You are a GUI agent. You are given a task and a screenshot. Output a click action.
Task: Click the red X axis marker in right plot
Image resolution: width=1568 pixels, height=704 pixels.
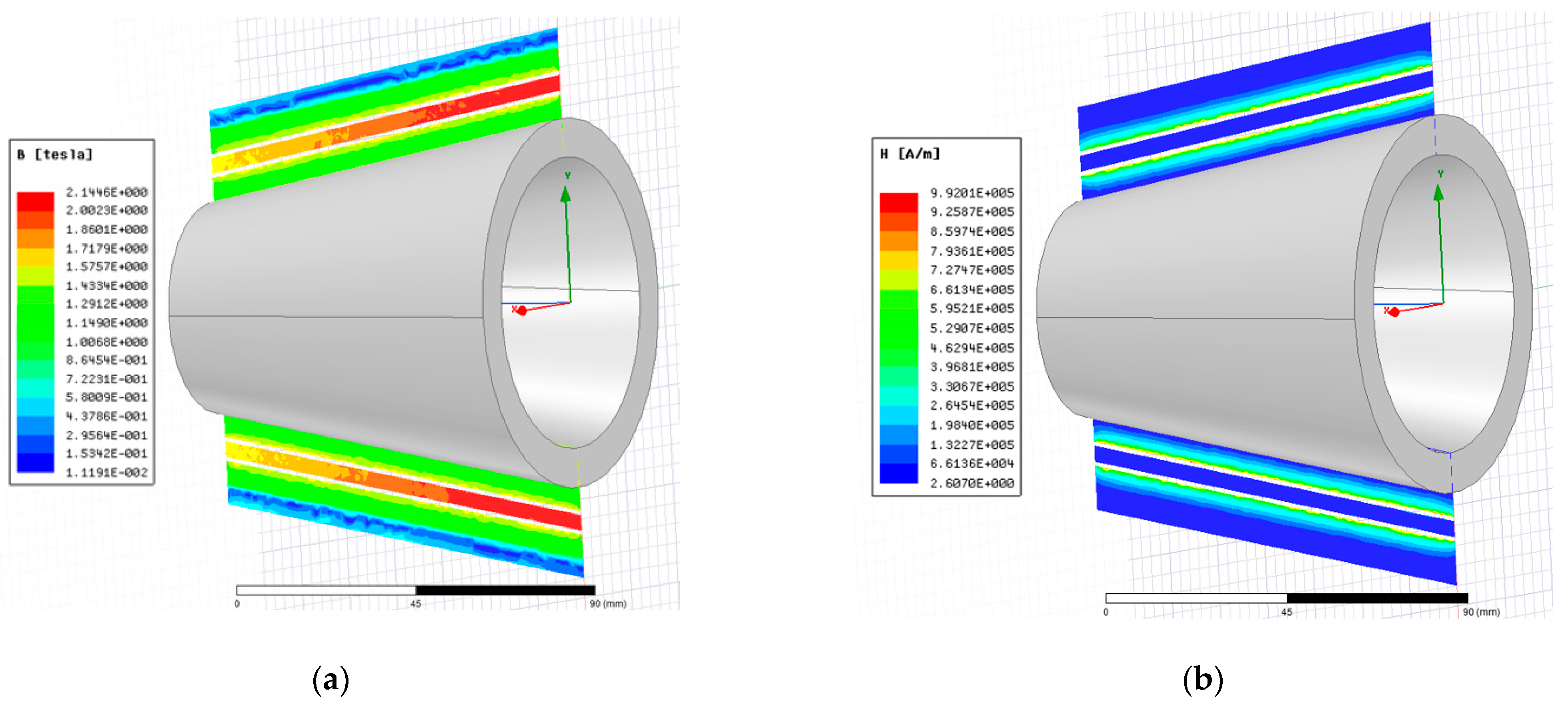(x=1394, y=312)
